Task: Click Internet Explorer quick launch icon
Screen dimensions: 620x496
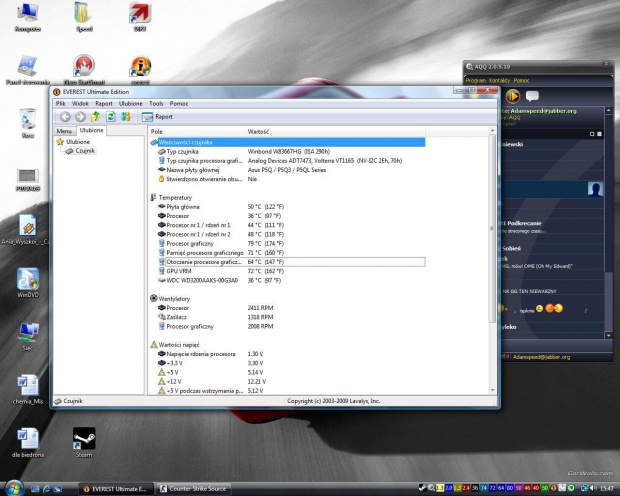Action: pyautogui.click(x=46, y=489)
